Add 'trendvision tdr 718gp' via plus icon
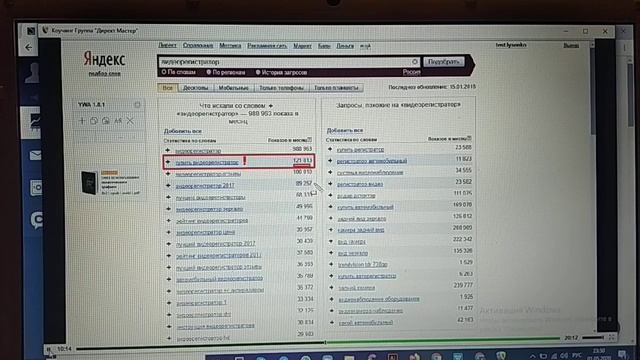Viewport: 640px width, 360px height. coord(331,264)
